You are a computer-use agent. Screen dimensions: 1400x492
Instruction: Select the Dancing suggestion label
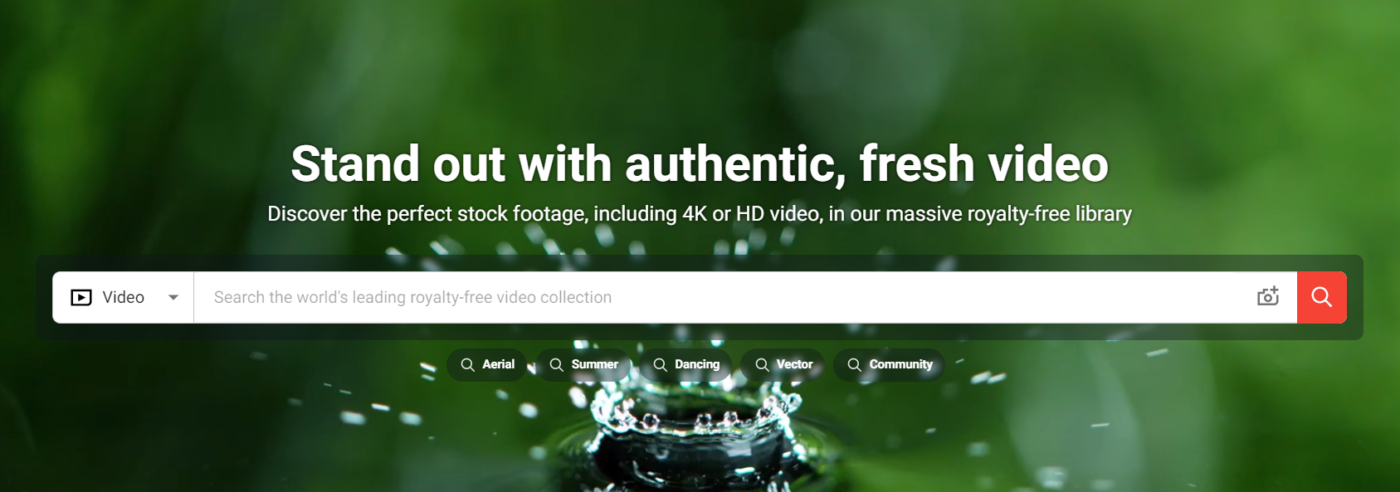(x=697, y=365)
